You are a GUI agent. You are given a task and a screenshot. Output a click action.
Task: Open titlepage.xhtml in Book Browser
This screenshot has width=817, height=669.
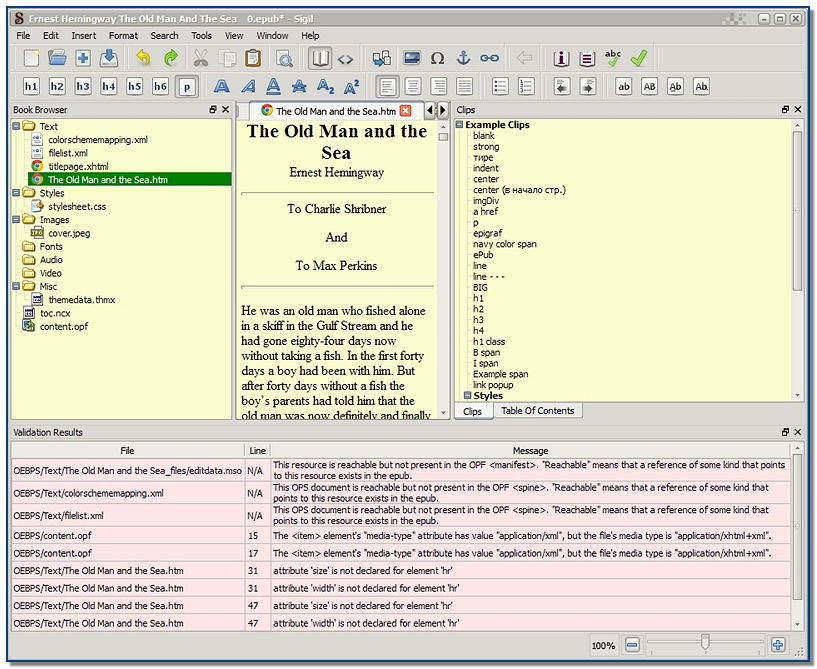pyautogui.click(x=78, y=166)
